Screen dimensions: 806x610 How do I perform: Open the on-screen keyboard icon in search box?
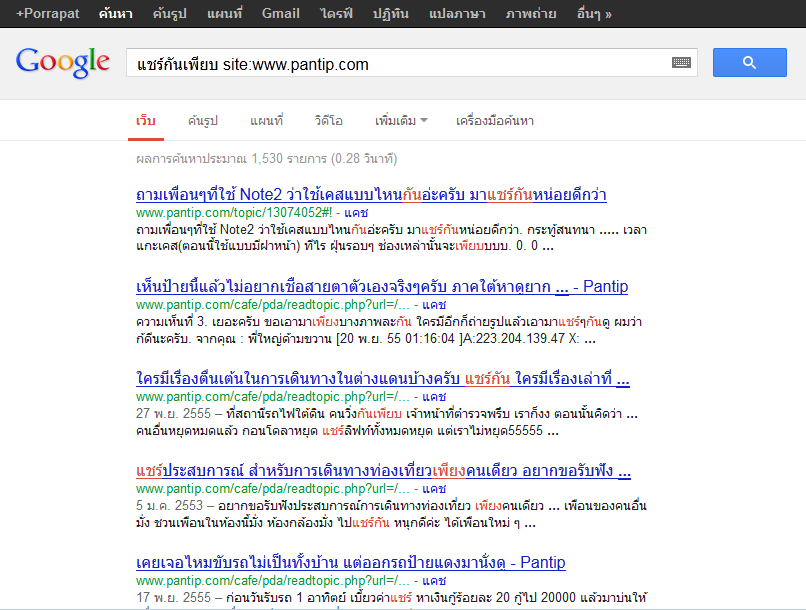click(681, 63)
